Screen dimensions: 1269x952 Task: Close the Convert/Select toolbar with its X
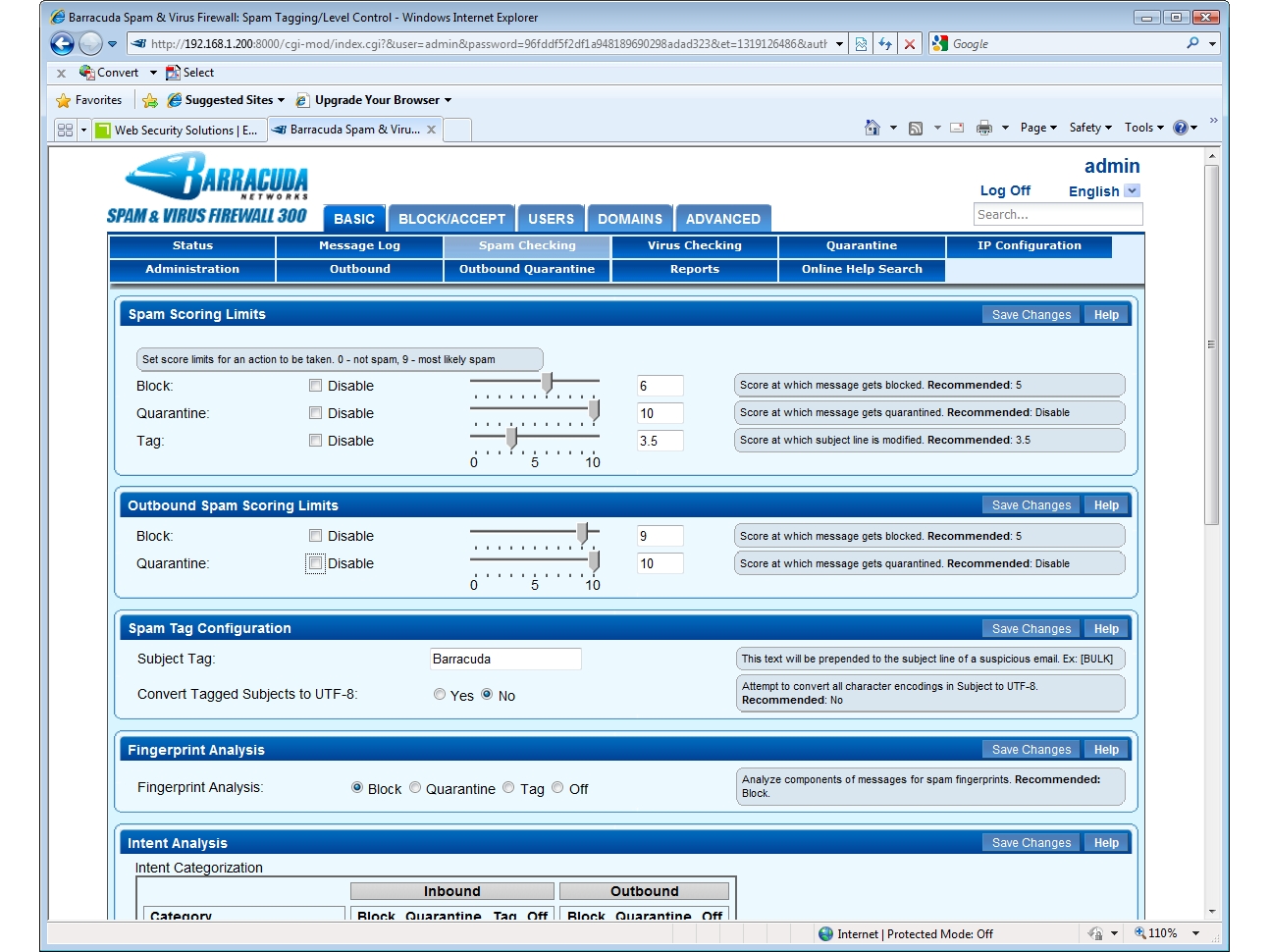[x=61, y=73]
